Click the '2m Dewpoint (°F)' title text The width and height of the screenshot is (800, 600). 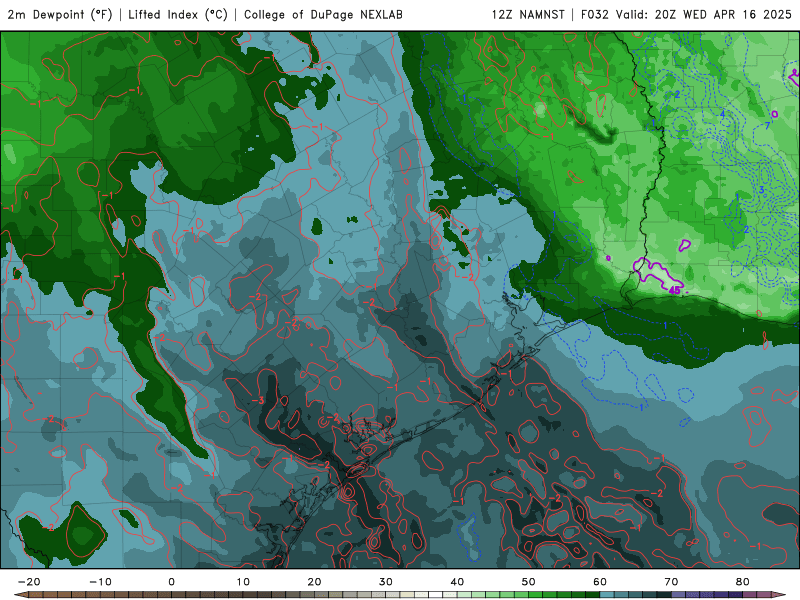[x=60, y=15]
